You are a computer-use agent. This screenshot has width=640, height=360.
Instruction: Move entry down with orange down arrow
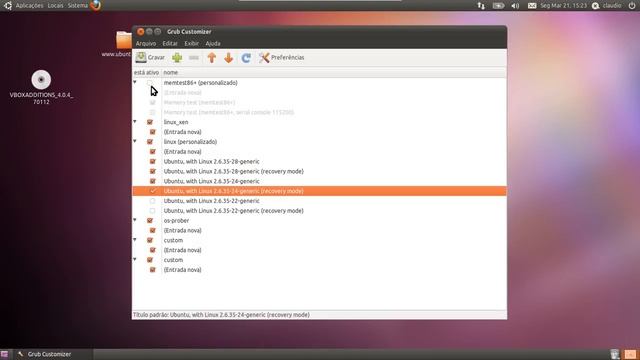(229, 58)
